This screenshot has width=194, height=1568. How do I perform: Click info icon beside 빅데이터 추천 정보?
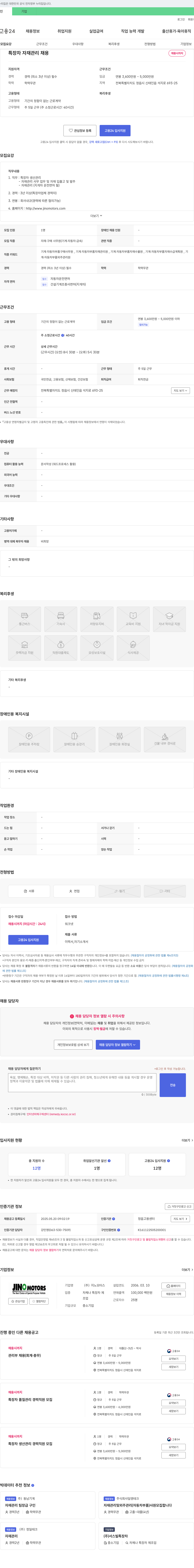point(33,1485)
